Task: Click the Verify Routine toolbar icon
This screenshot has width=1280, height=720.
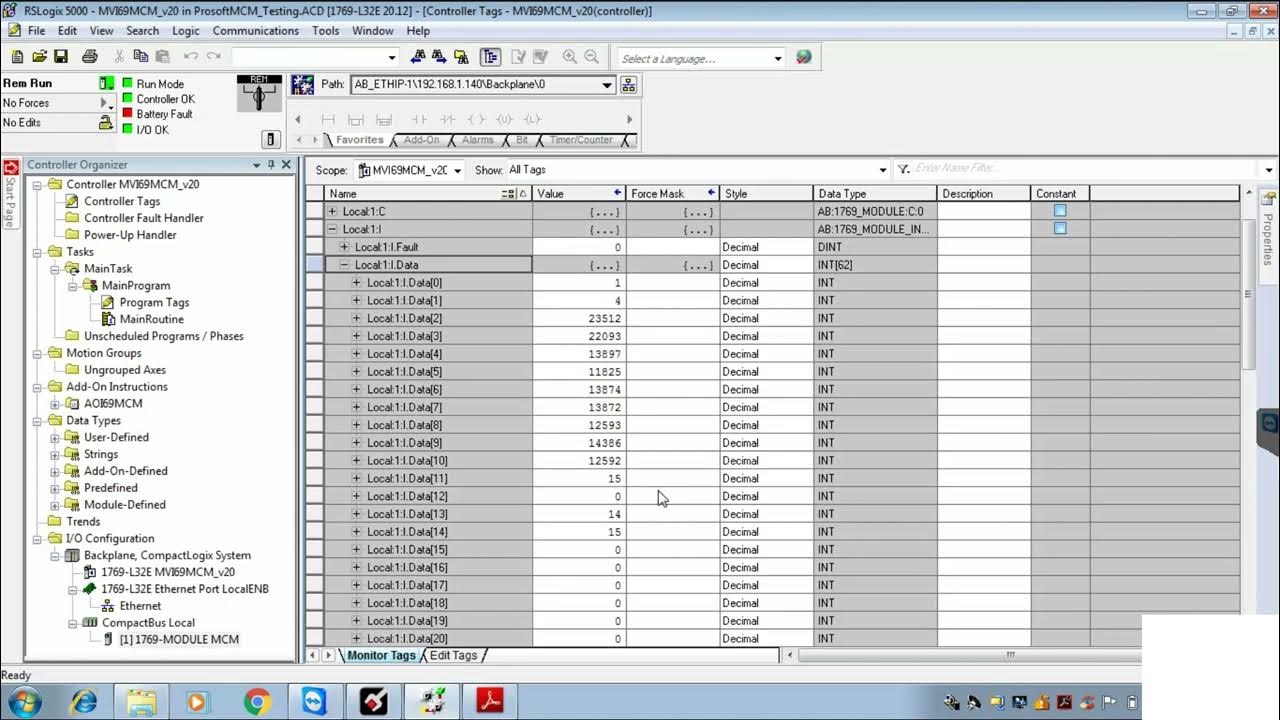Action: 518,57
